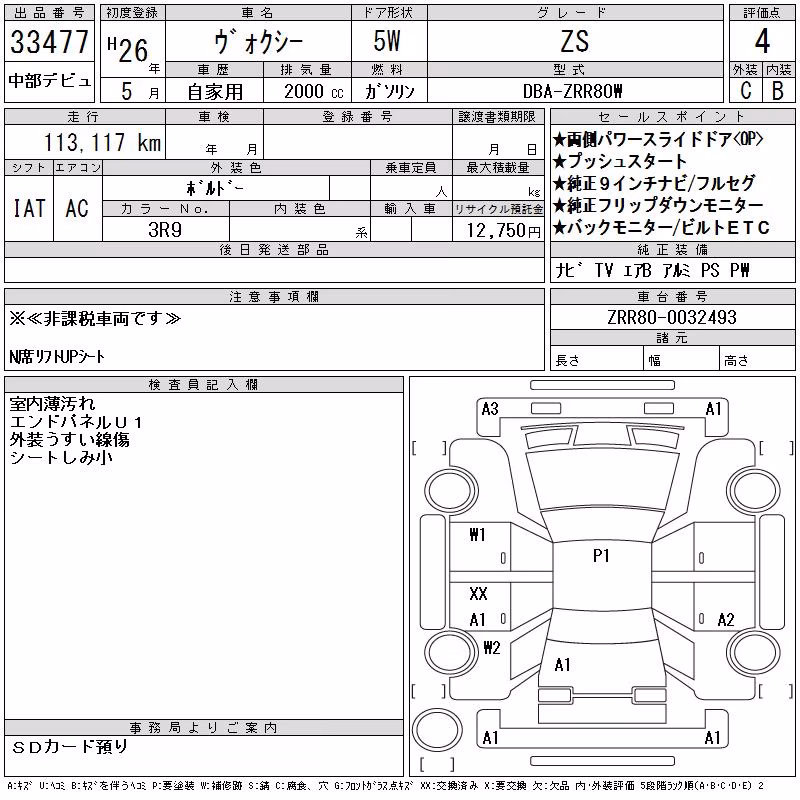Click the office notice "SDカード預り"
Viewport: 800px width, 800px height.
[x=70, y=747]
